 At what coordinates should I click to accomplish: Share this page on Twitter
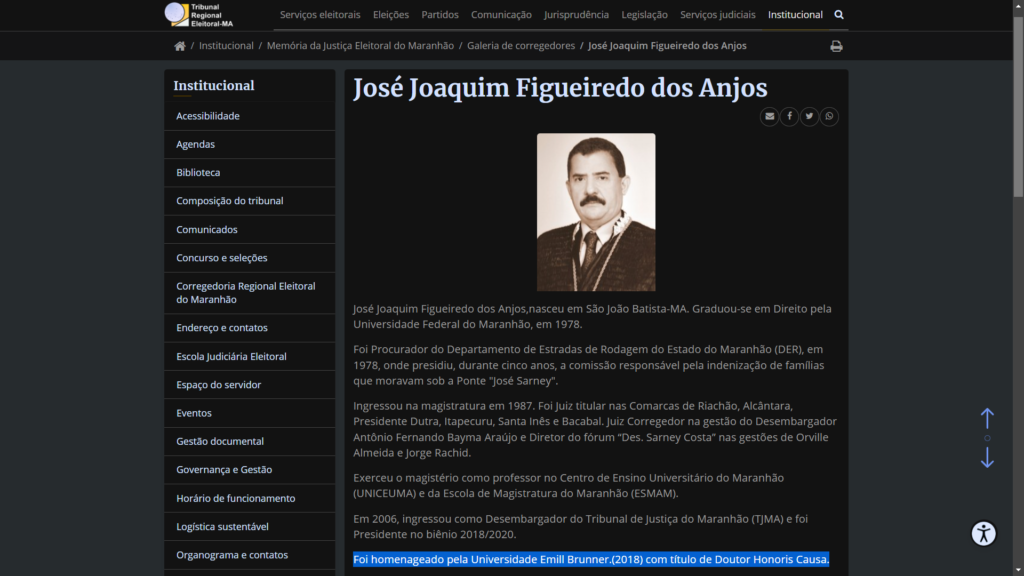pyautogui.click(x=809, y=117)
